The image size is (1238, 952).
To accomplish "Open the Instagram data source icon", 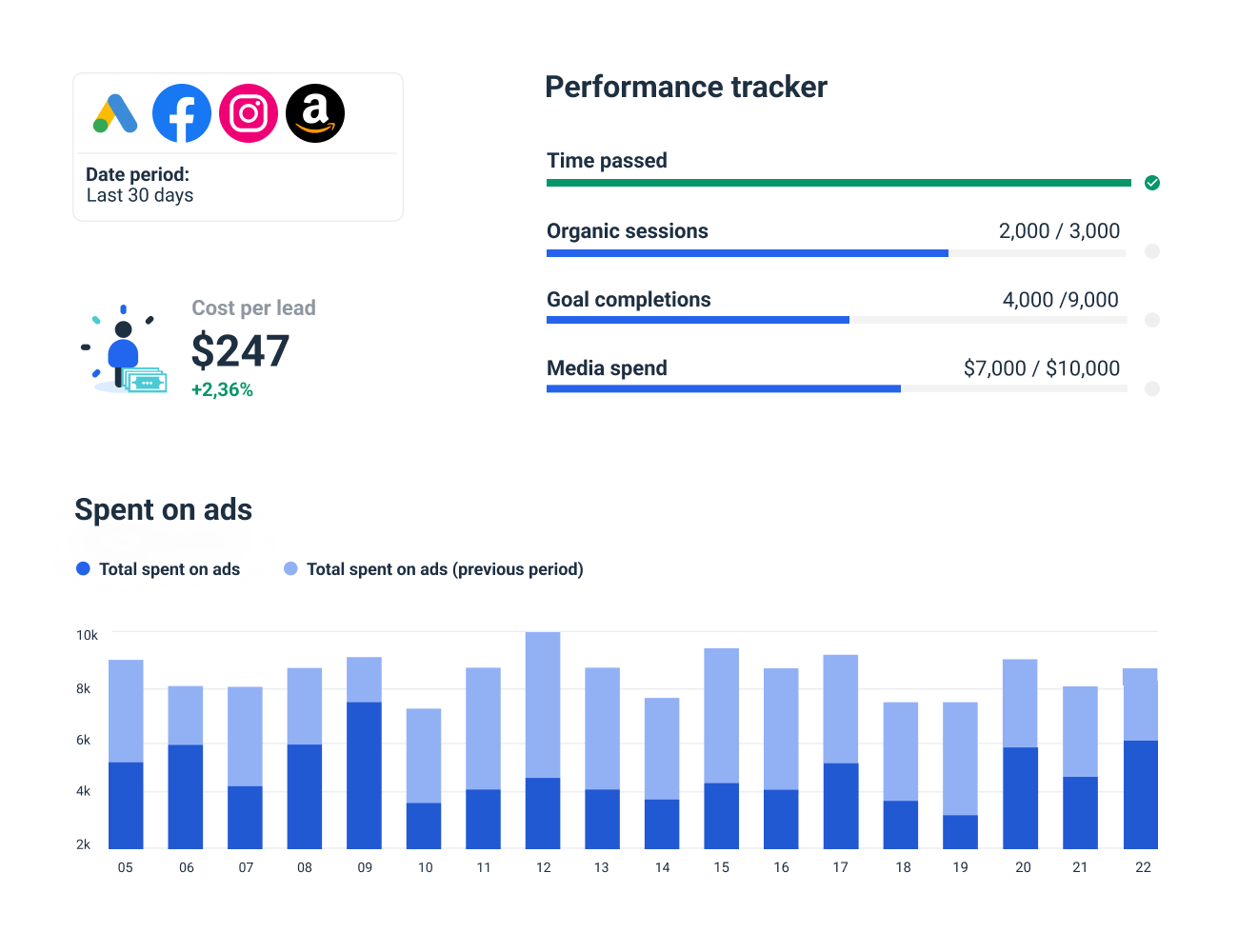I will click(x=248, y=112).
